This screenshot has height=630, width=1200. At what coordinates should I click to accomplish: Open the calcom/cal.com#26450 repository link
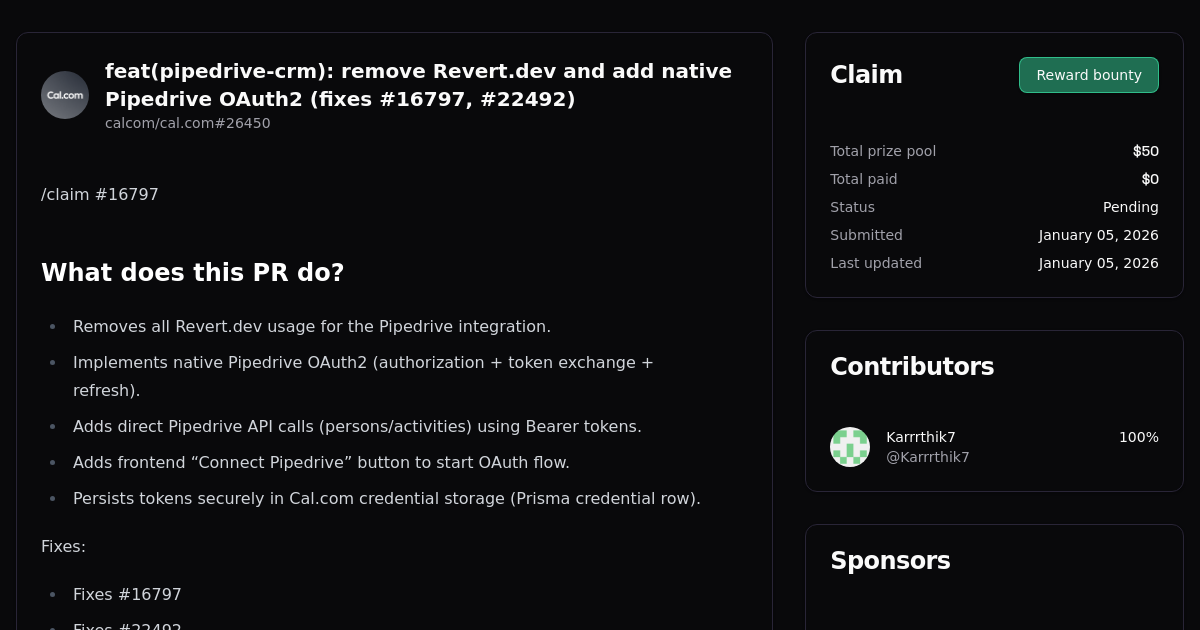pos(187,123)
